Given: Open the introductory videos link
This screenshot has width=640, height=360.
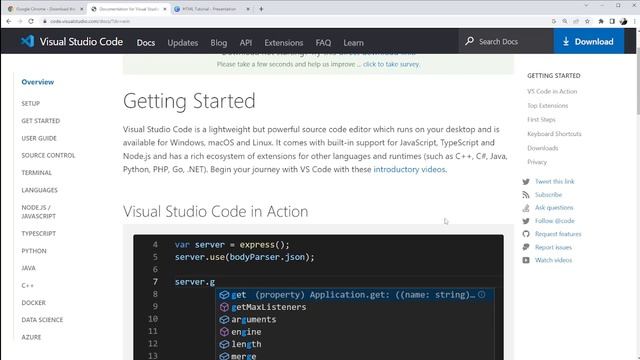Looking at the screenshot, I should 409,169.
